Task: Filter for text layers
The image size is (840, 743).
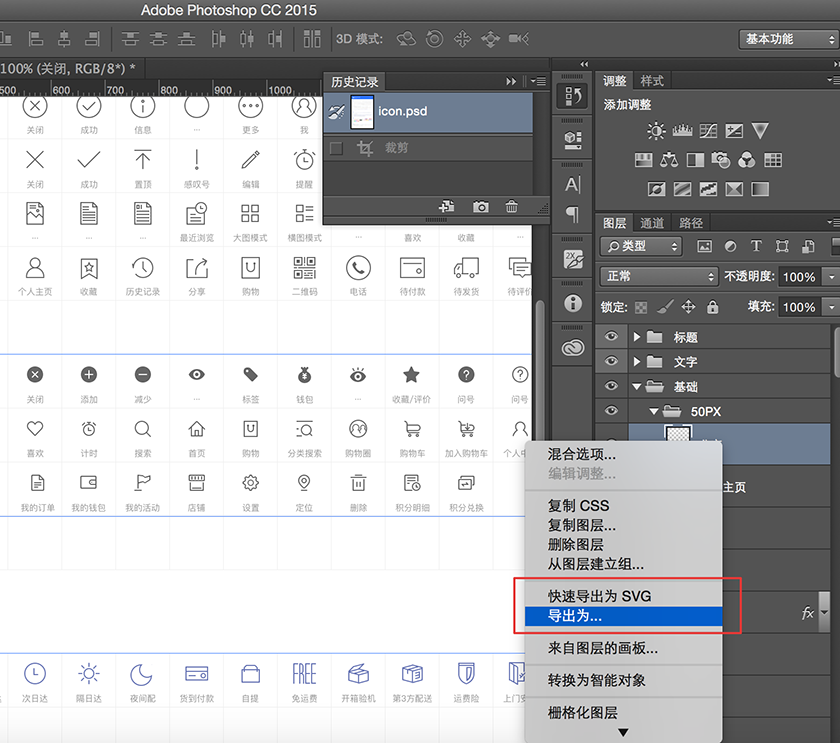Action: point(756,246)
